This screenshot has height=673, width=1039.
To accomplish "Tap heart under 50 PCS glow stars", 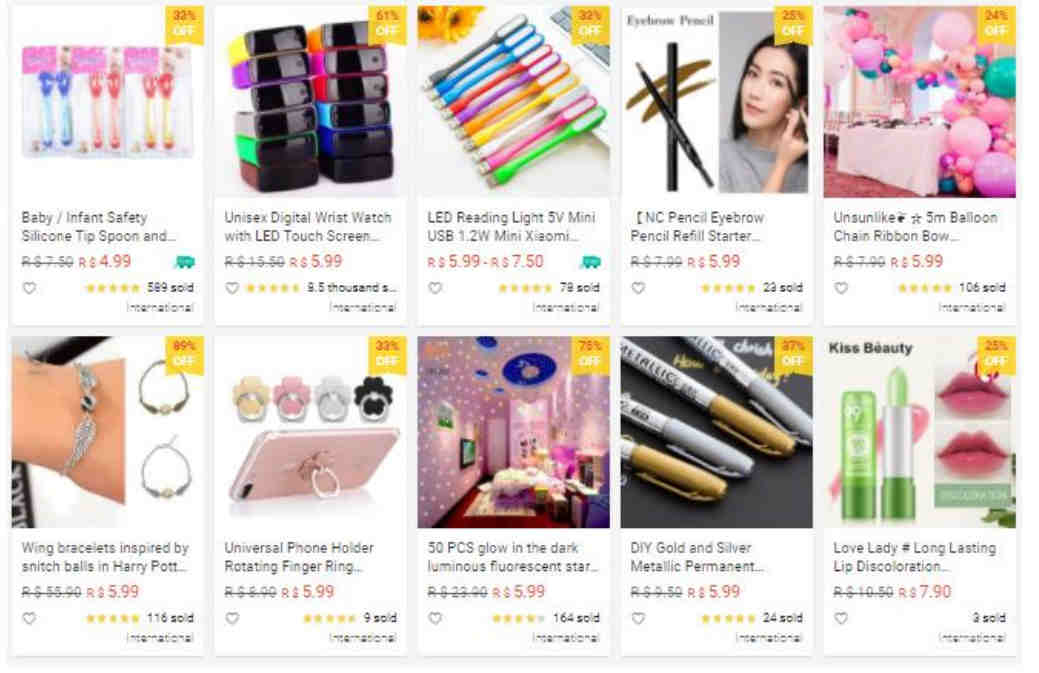I will (x=435, y=618).
